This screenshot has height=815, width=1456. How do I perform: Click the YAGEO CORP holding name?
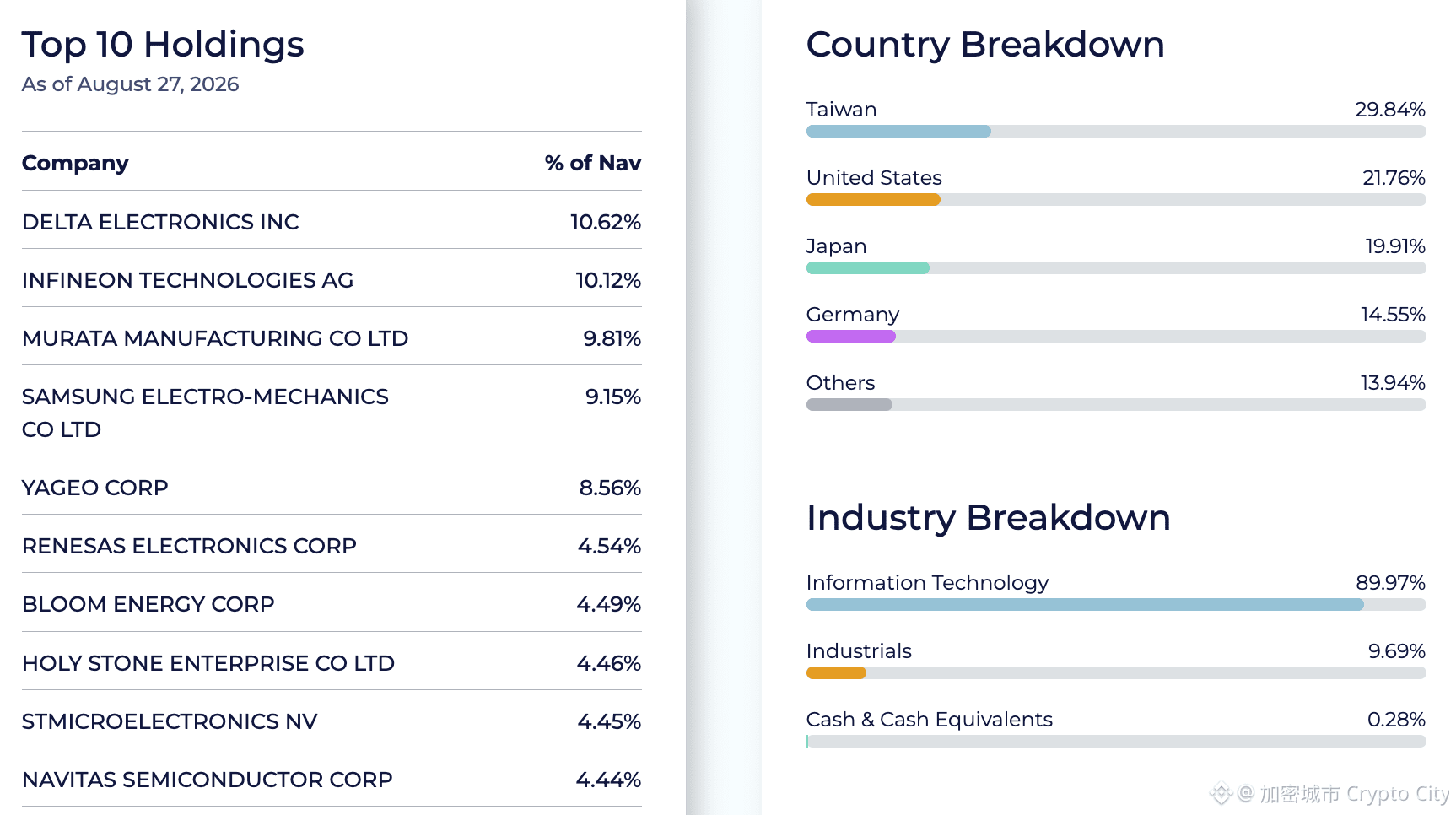click(x=95, y=488)
